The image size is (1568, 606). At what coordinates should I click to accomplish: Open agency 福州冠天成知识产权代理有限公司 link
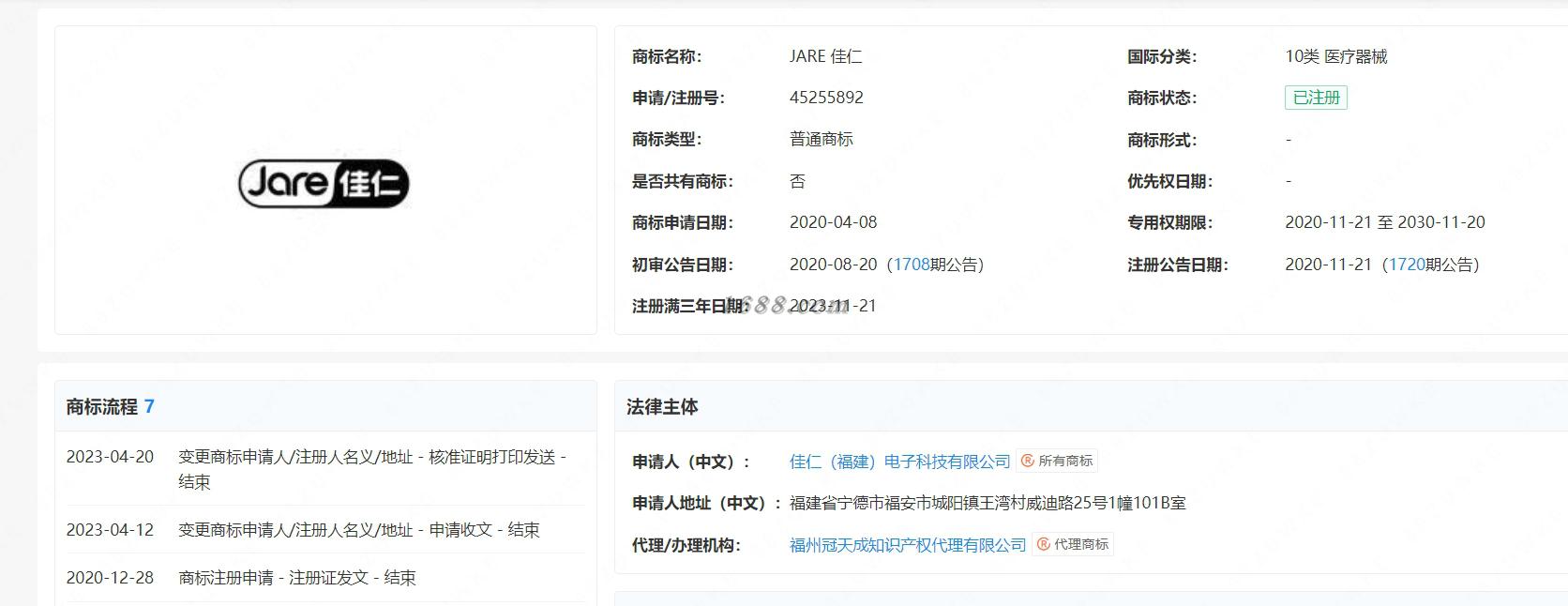[908, 545]
